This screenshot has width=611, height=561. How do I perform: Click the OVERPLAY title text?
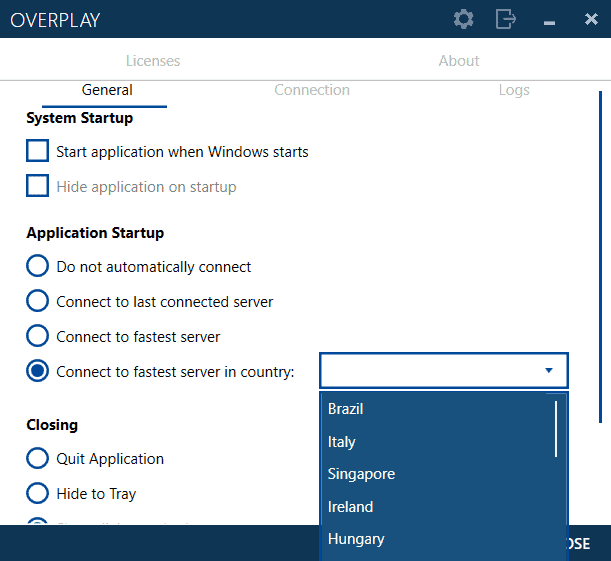55,20
